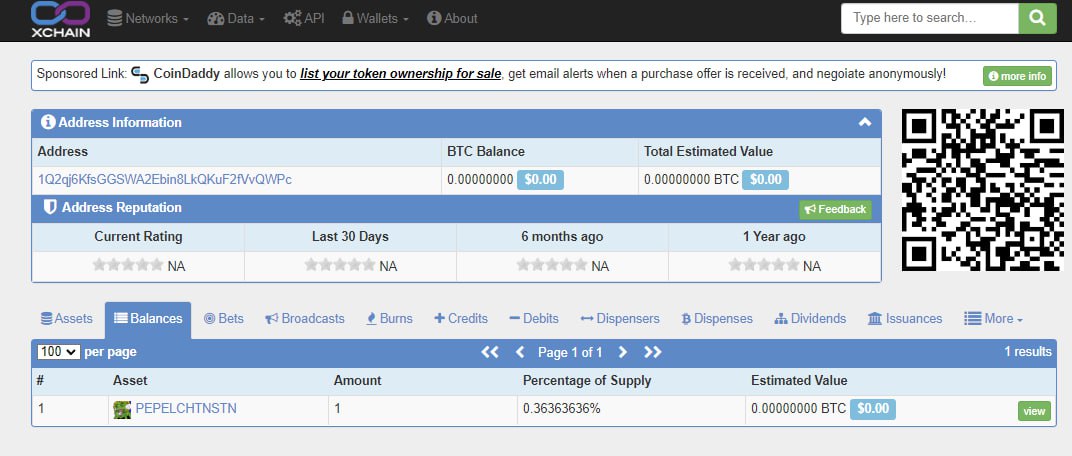Screen dimensions: 1072x456
Task: Click the Estimated Value column header
Action: 799,381
